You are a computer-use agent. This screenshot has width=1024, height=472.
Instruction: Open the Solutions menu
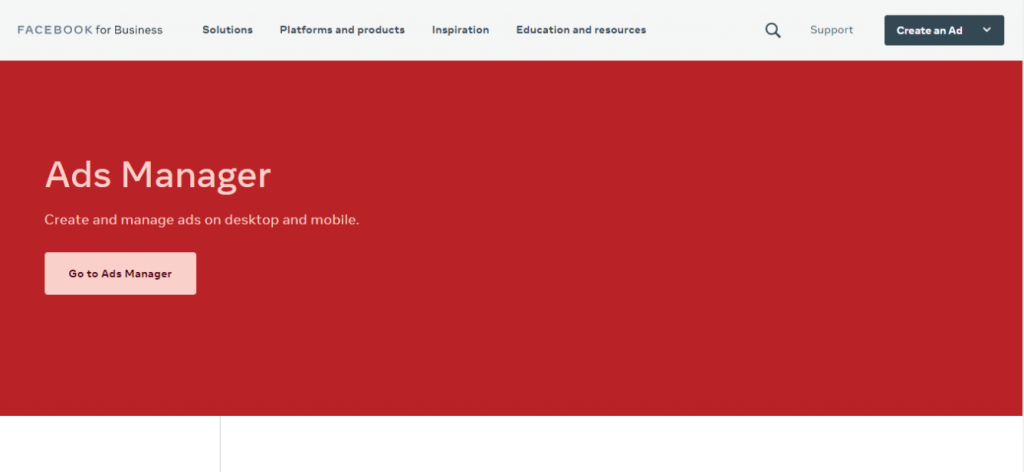(227, 30)
